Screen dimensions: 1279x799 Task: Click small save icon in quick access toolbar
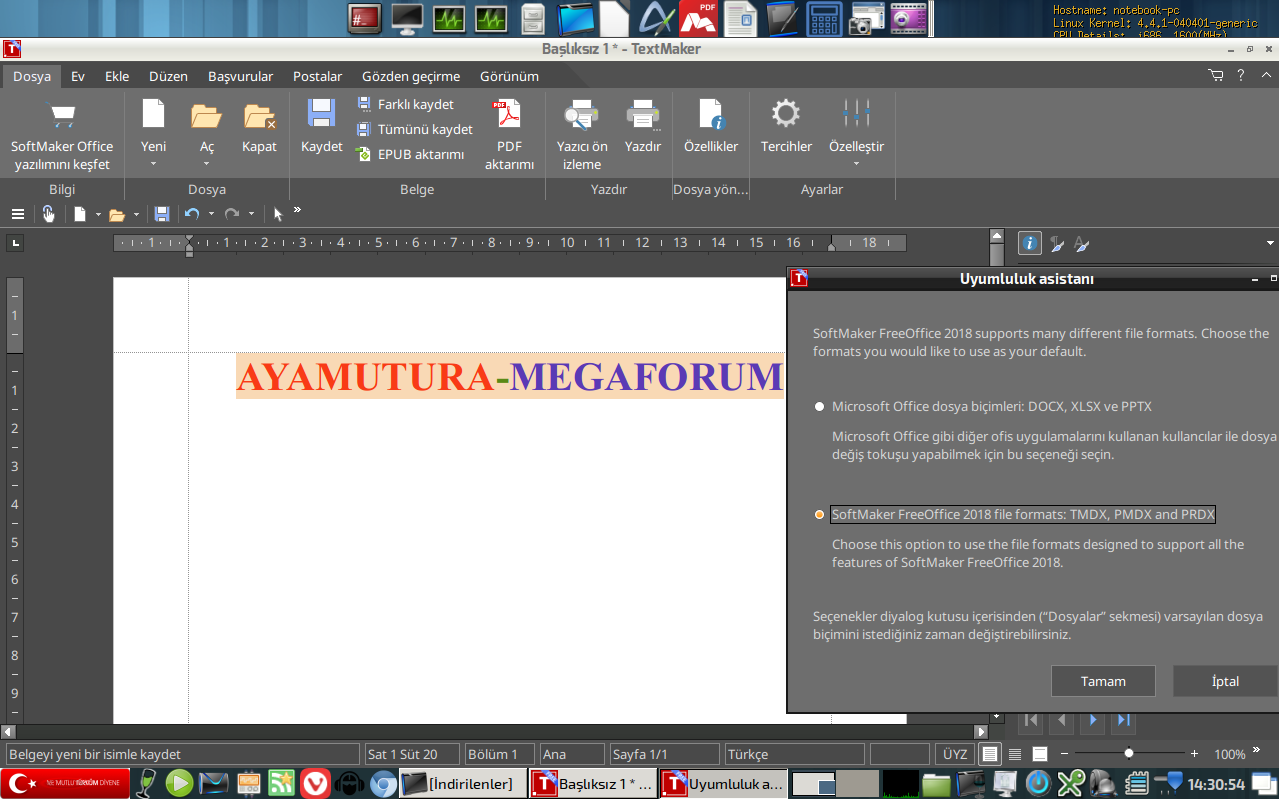coord(162,214)
